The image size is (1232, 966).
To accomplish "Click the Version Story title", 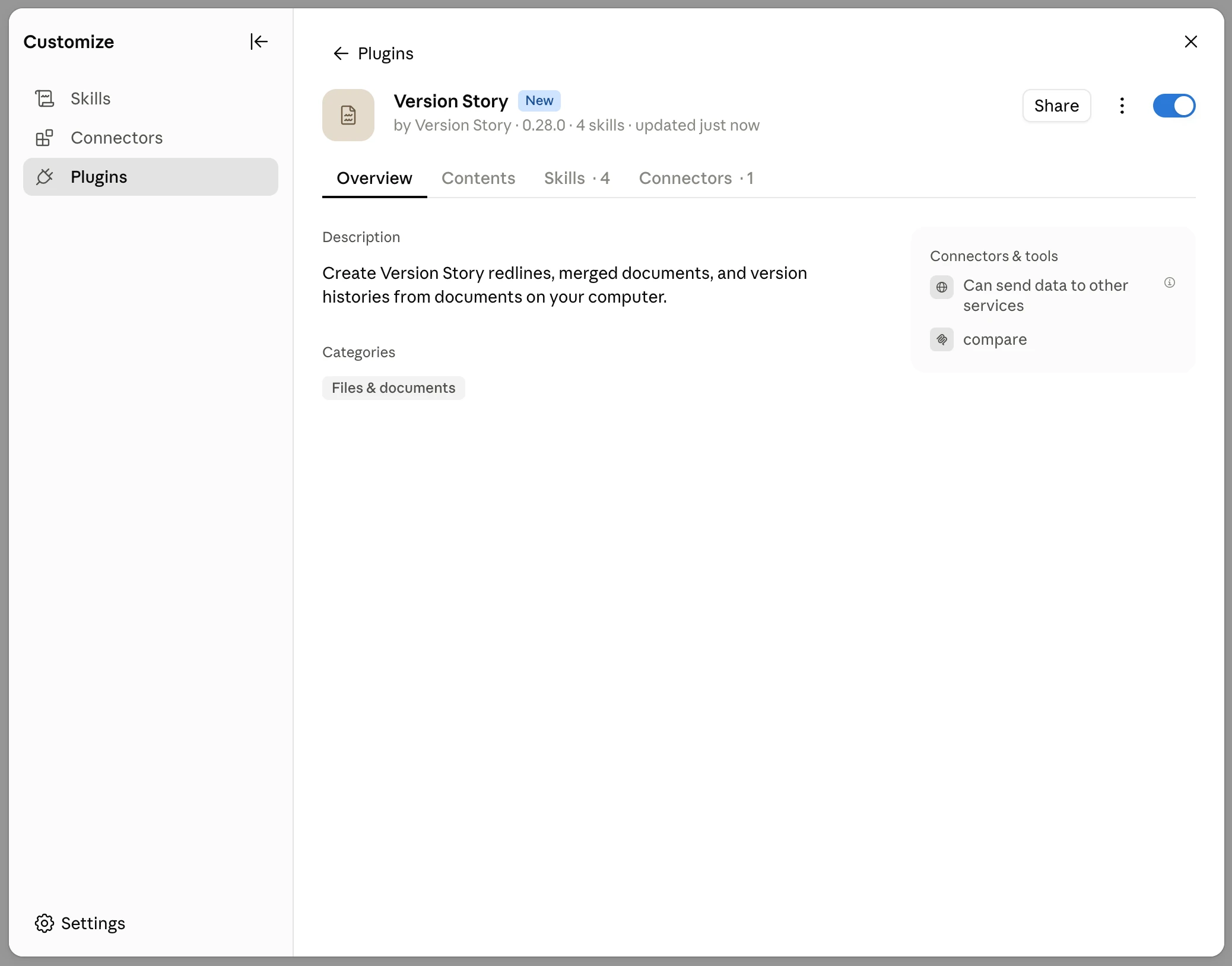I will 451,101.
